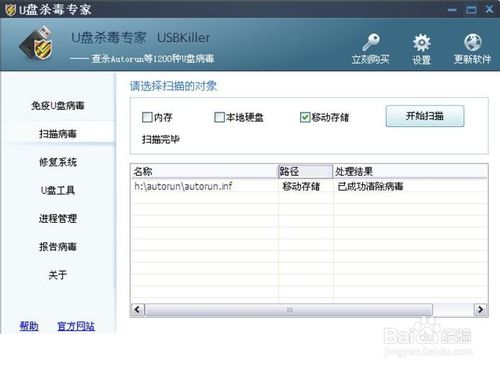Image resolution: width=500 pixels, height=369 pixels.
Task: Click the horizontal scrollbar left arrow
Action: pyautogui.click(x=137, y=310)
